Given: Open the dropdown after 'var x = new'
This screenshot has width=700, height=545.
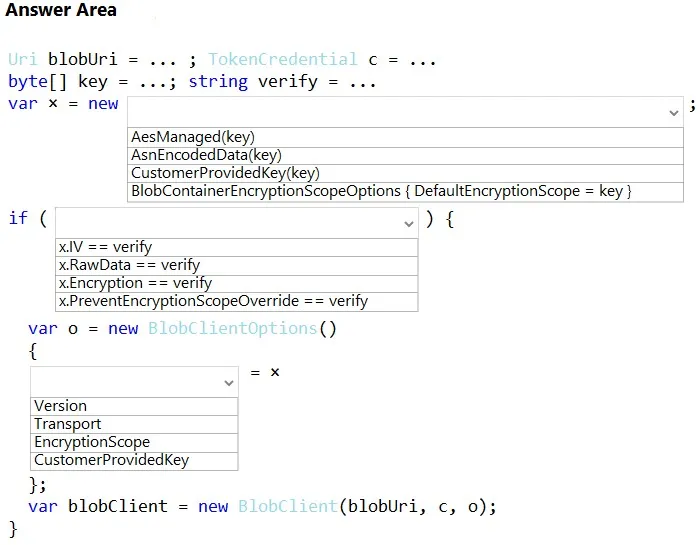Looking at the screenshot, I should [x=405, y=112].
